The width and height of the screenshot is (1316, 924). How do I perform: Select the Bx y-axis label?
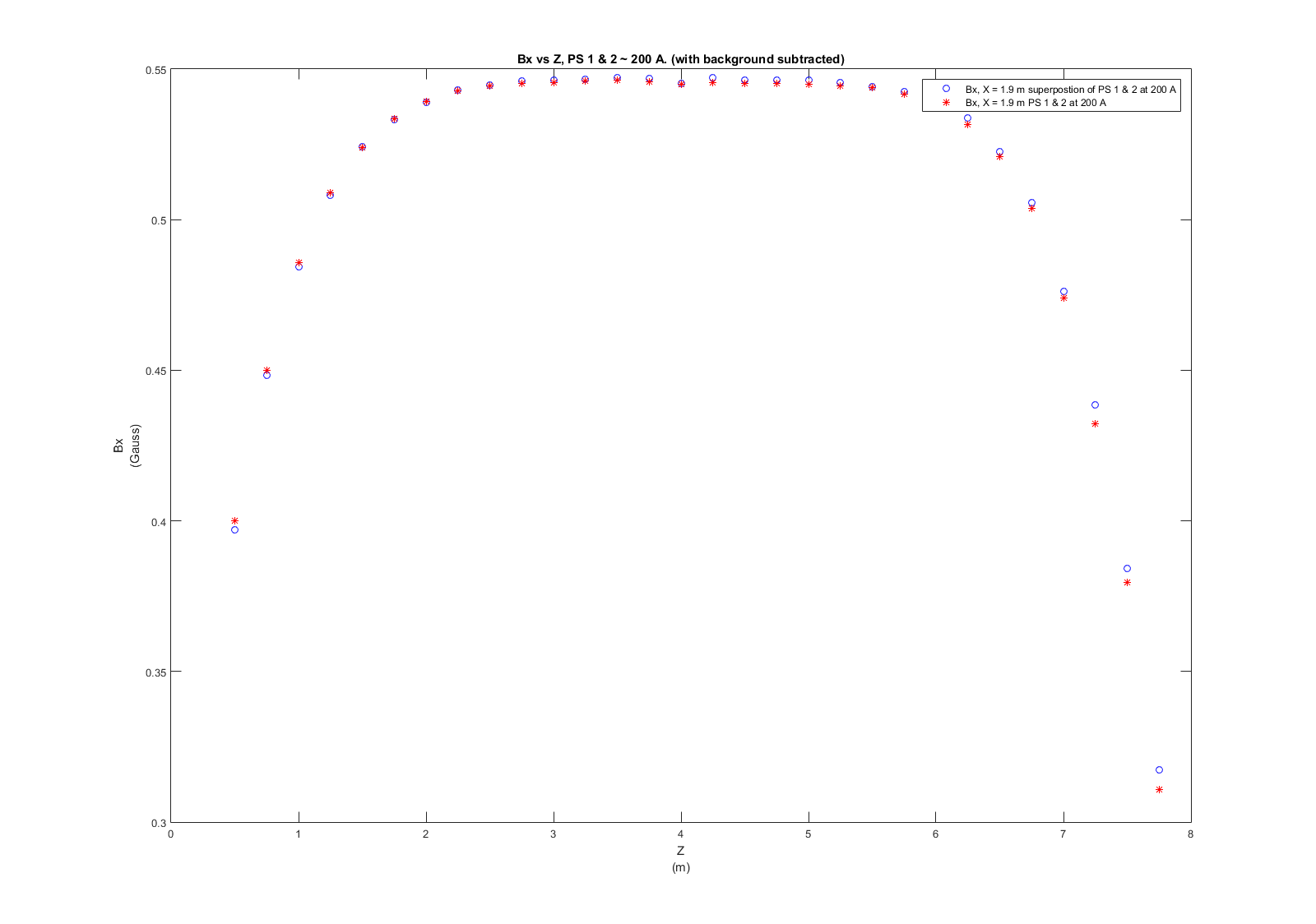(x=118, y=446)
